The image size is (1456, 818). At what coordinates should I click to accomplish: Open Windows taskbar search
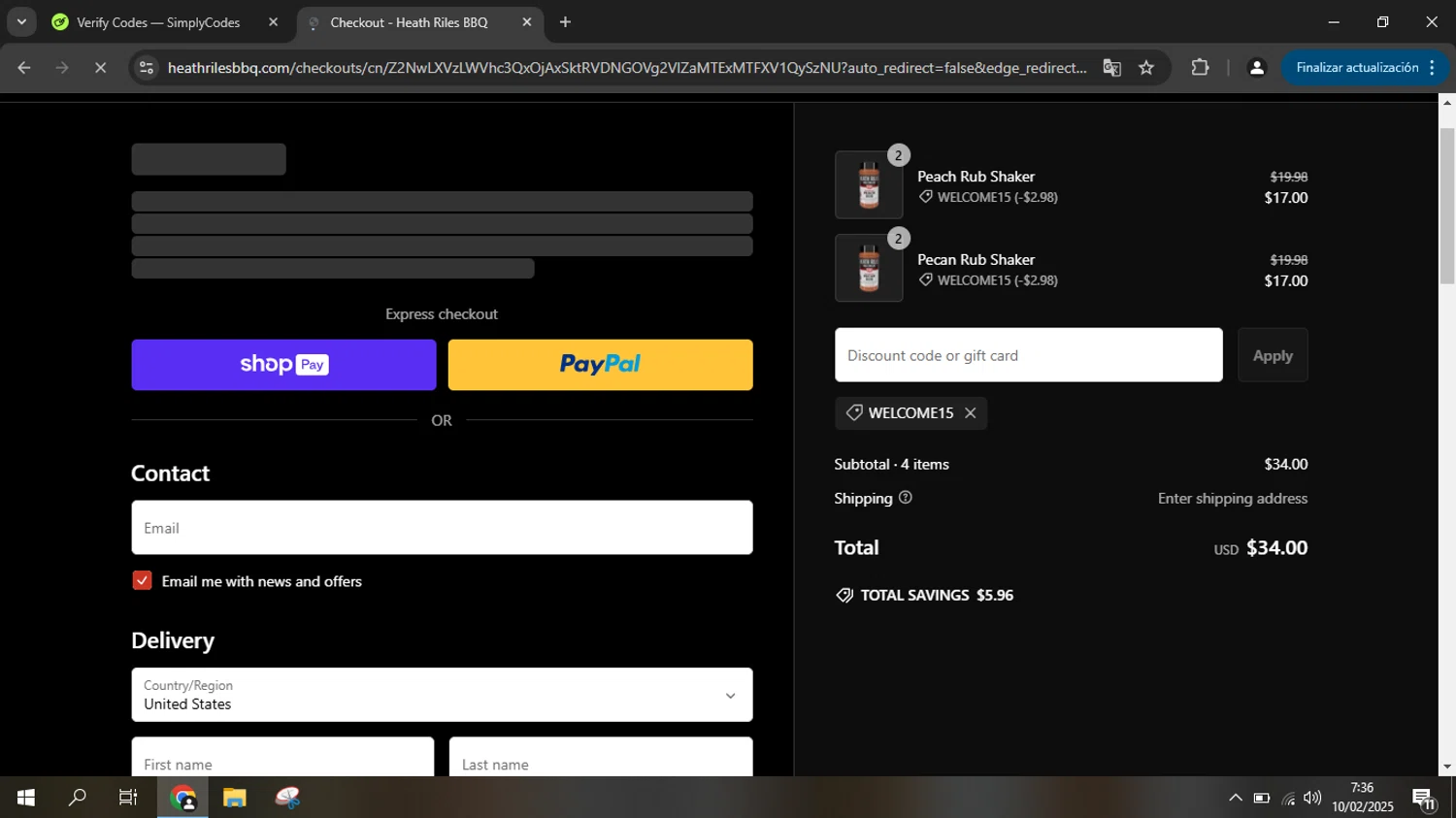click(x=77, y=798)
